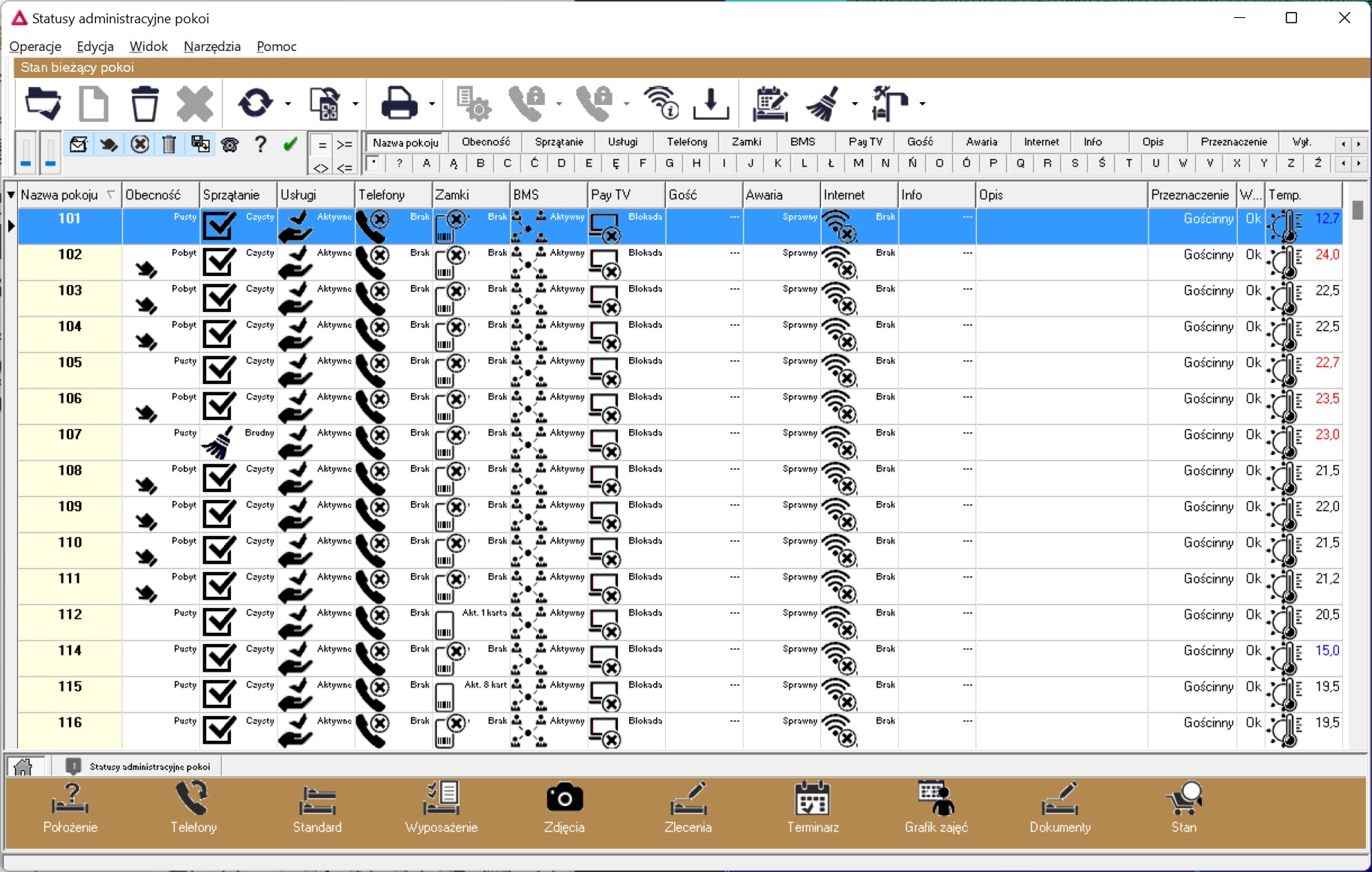Open dropdown next to second phone-lock icon

coord(627,104)
